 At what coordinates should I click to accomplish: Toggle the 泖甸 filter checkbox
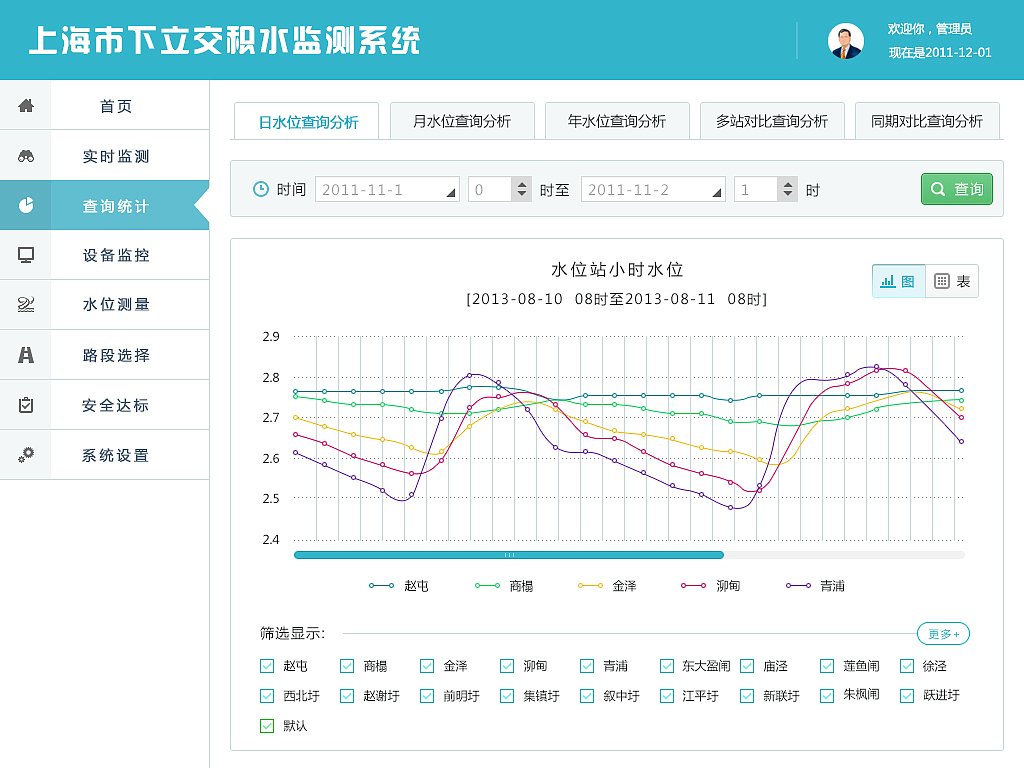point(507,665)
